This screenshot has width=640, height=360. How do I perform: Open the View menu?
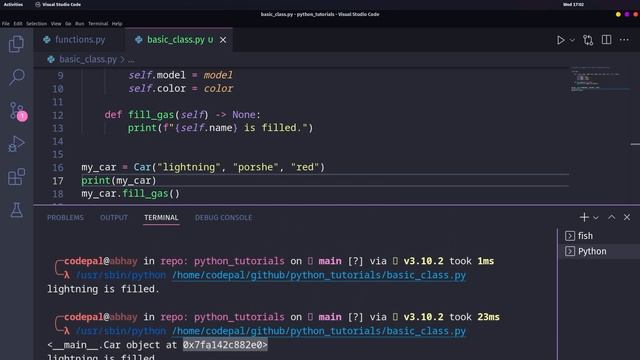pyautogui.click(x=56, y=24)
